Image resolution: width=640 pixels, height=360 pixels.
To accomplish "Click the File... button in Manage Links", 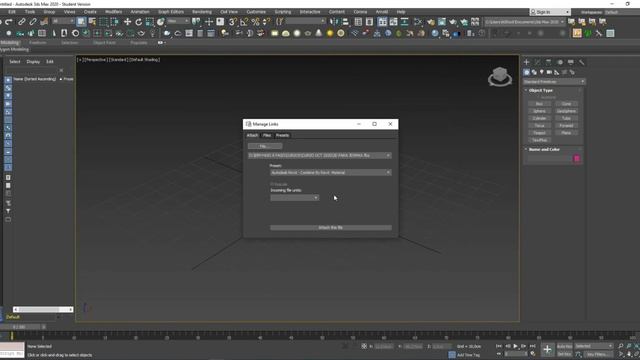I will (264, 146).
